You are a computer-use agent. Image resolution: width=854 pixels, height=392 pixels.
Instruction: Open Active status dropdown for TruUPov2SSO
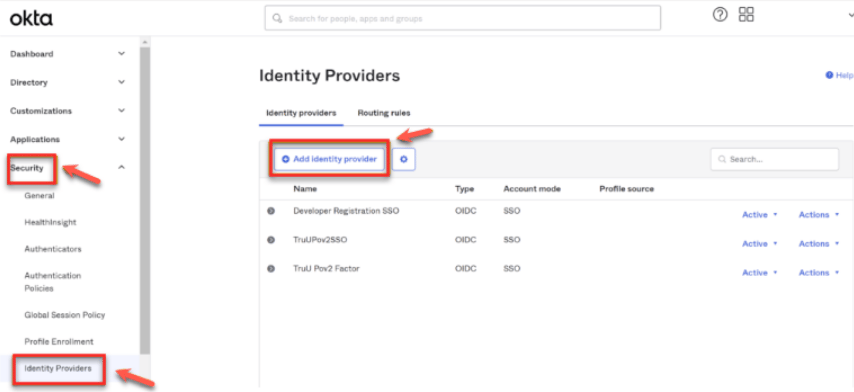point(760,243)
